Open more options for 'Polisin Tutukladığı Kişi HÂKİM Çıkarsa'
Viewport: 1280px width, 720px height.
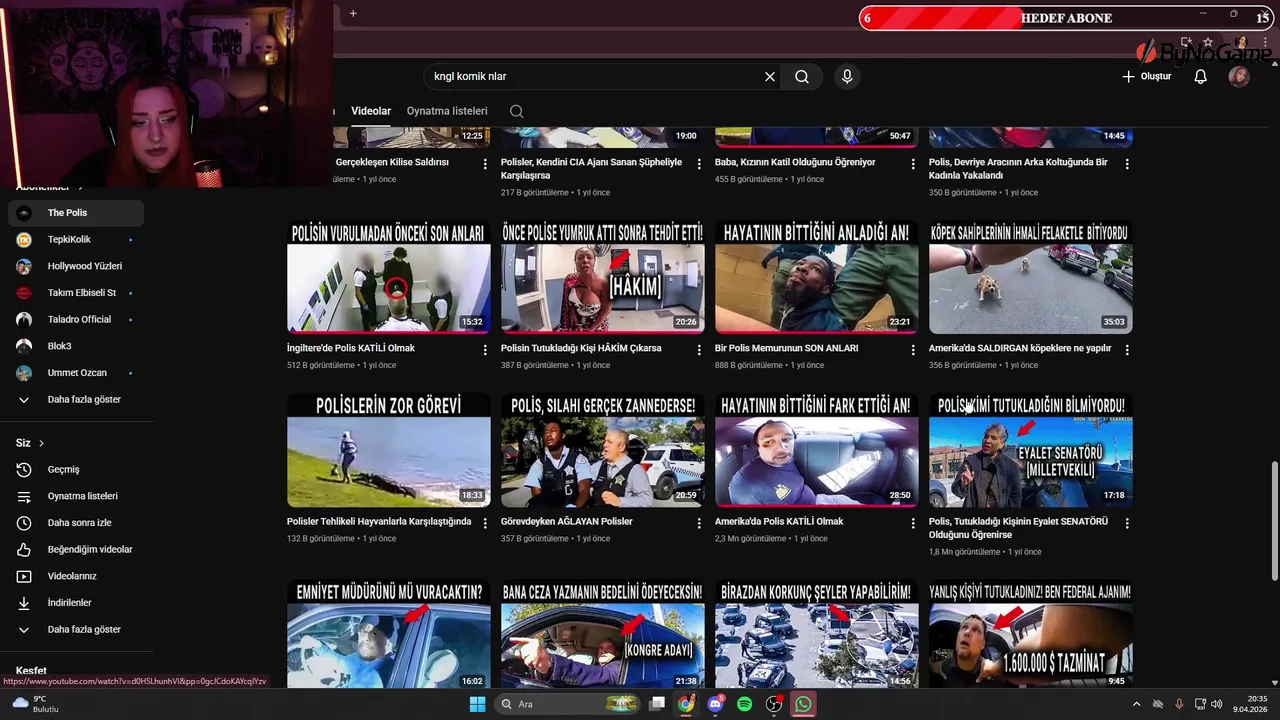coord(699,350)
